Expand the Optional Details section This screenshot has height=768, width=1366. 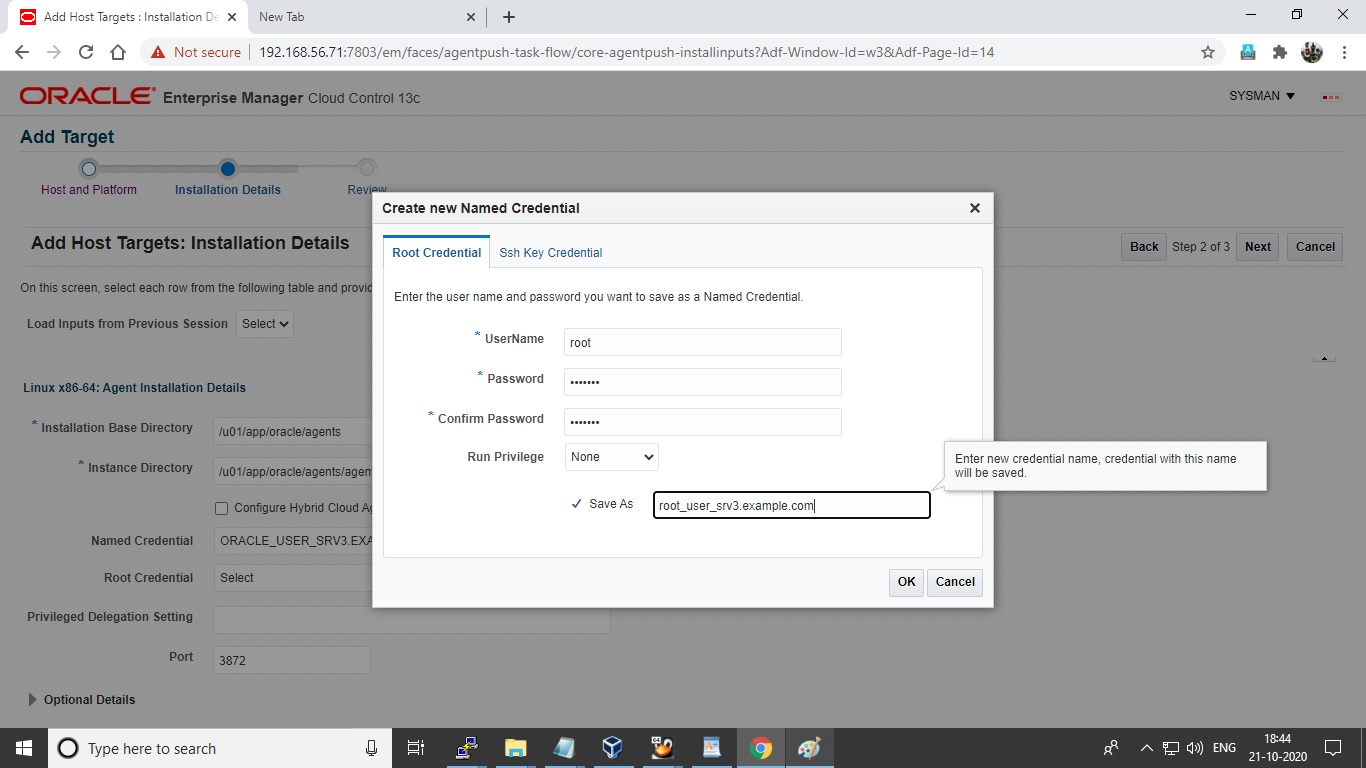click(x=33, y=699)
